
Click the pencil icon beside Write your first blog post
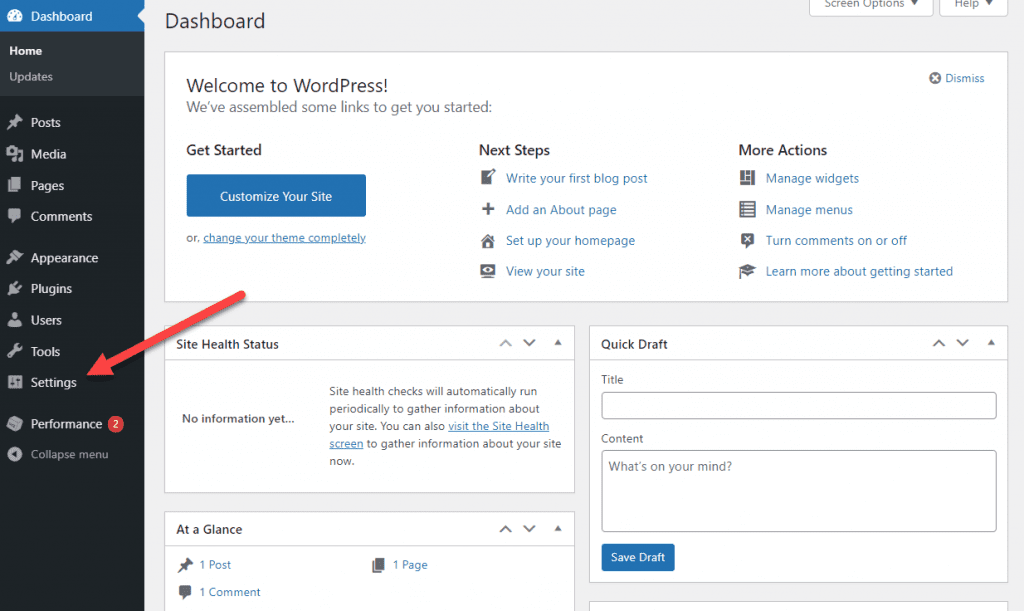coord(488,177)
